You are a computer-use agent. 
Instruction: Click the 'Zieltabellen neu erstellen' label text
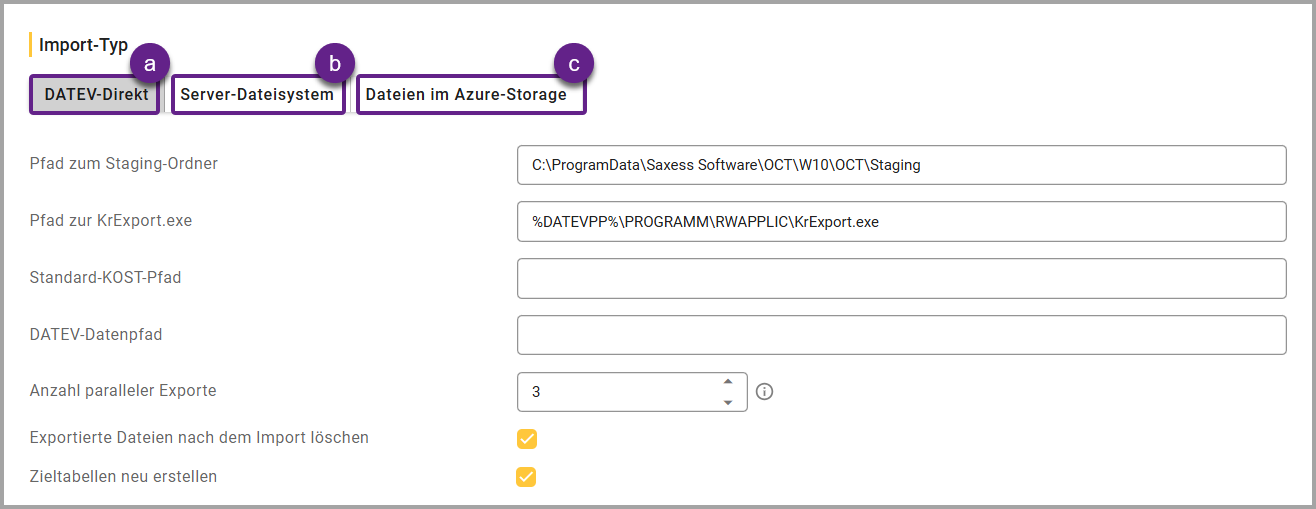click(x=123, y=477)
